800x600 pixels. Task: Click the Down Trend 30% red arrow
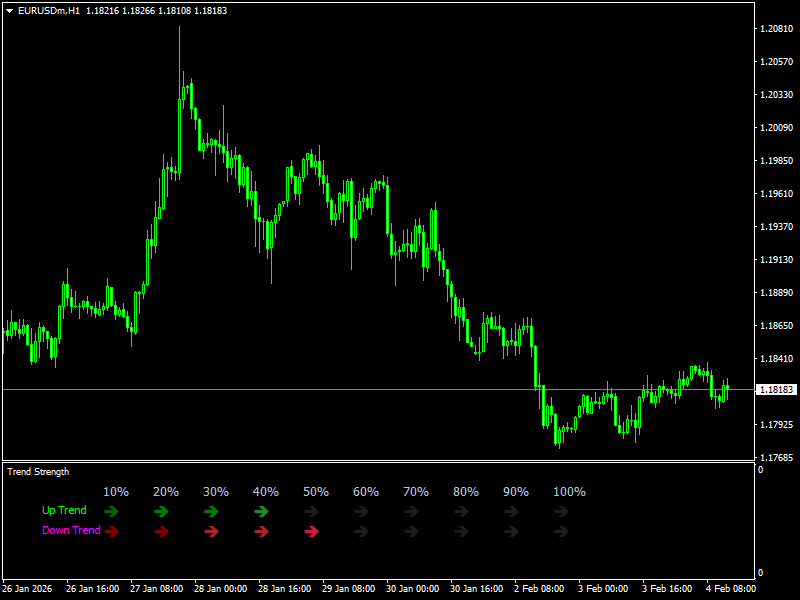click(x=212, y=532)
